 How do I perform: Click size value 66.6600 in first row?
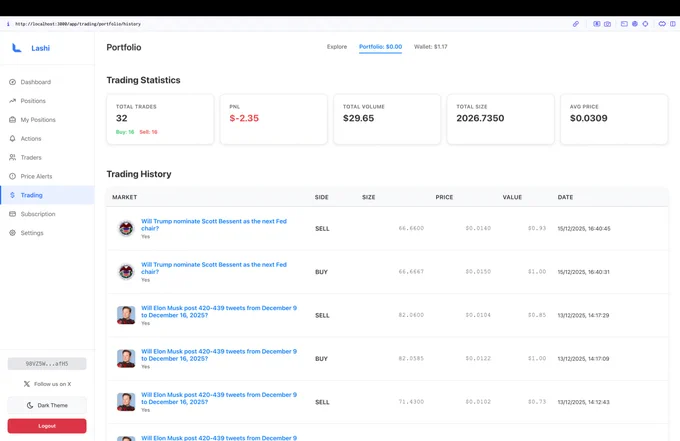pyautogui.click(x=411, y=228)
